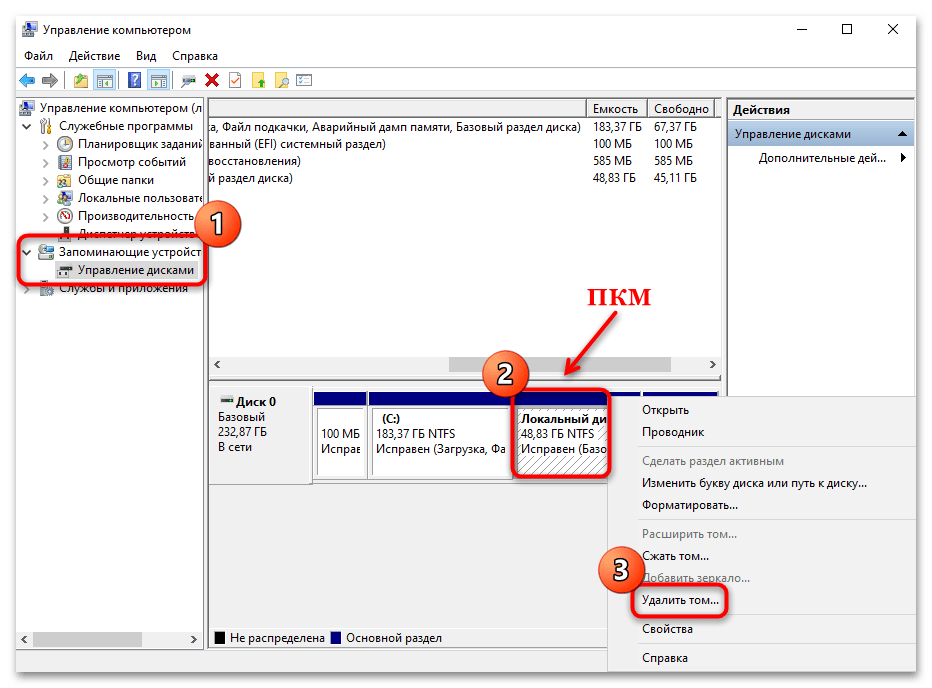Choose Справка in context menu
932x688 pixels.
point(665,658)
